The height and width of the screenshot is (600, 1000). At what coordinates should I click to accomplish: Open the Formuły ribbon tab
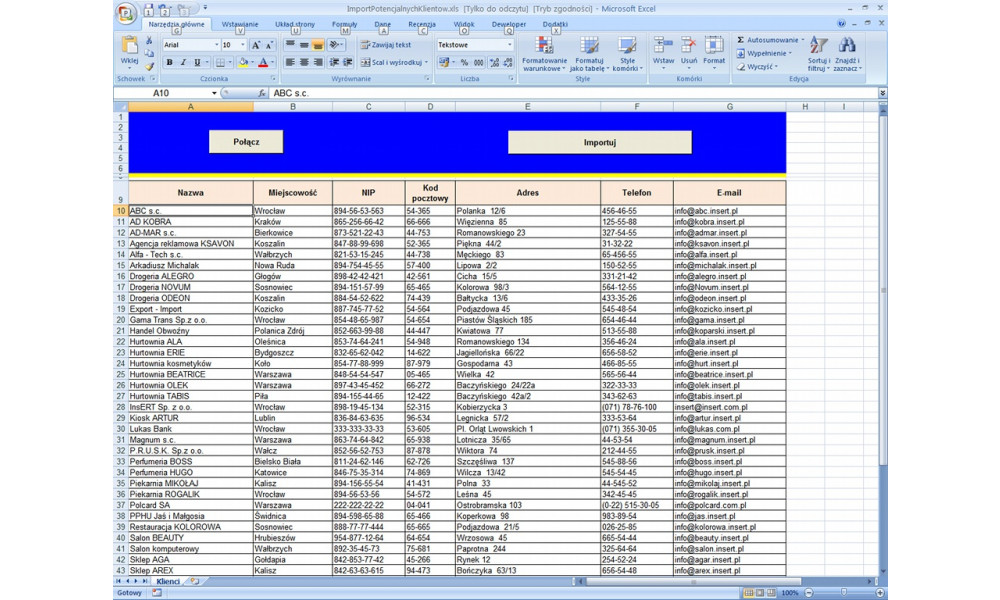344,24
